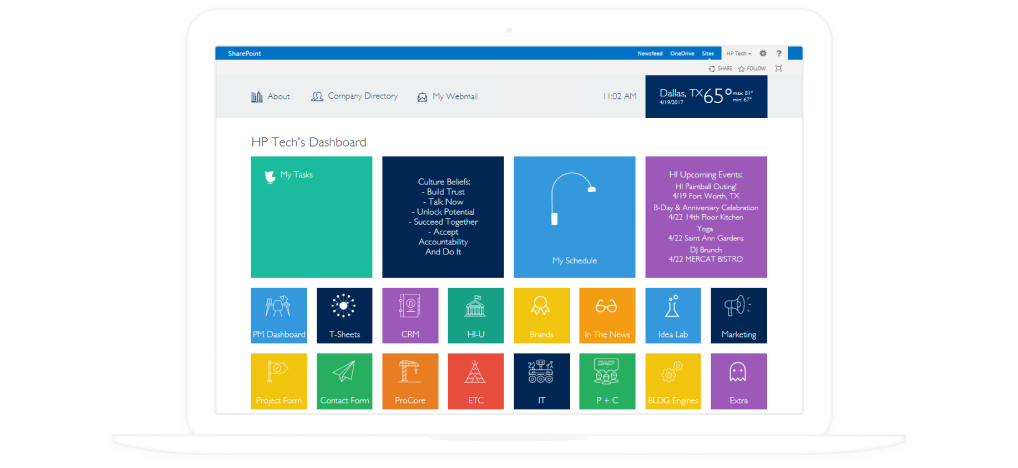Open the T-Sheets tile
The width and height of the screenshot is (1018, 468).
click(x=344, y=315)
